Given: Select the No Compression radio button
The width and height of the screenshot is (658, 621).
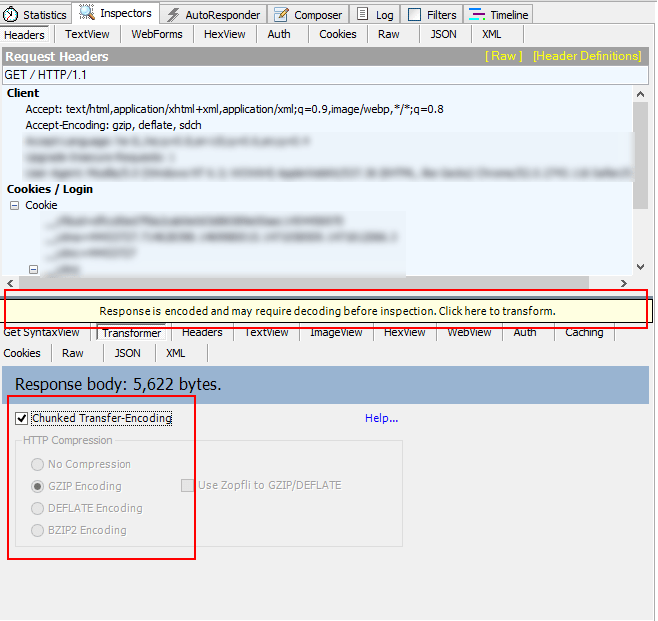Looking at the screenshot, I should 37,464.
